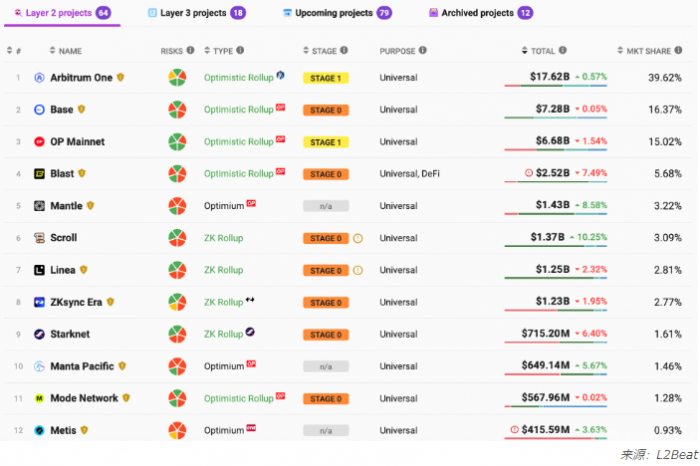Click the Arbitrum One TVL breakdown bar
This screenshot has width=700, height=466.
(555, 85)
